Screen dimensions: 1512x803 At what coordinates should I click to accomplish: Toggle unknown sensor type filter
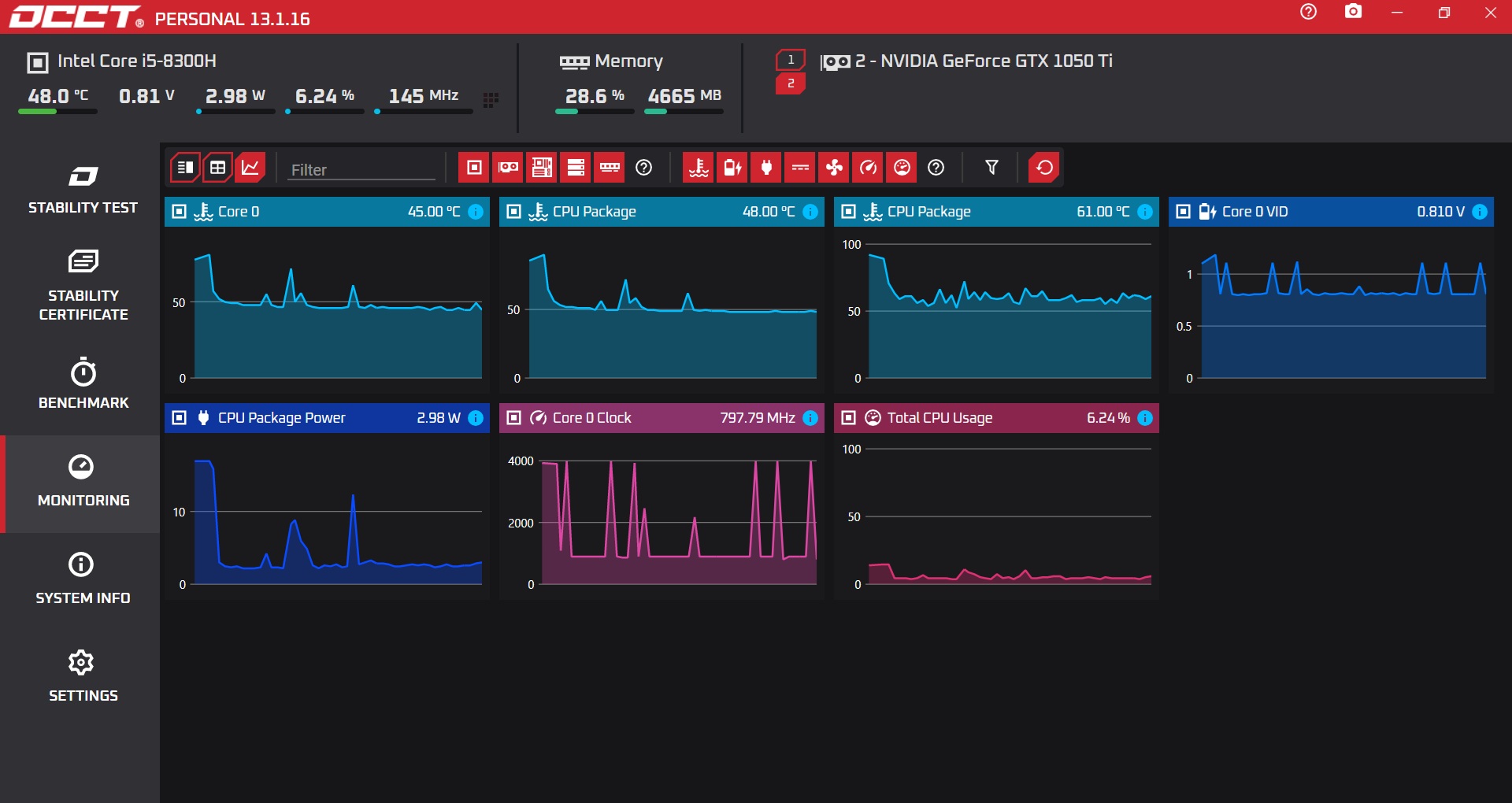936,168
